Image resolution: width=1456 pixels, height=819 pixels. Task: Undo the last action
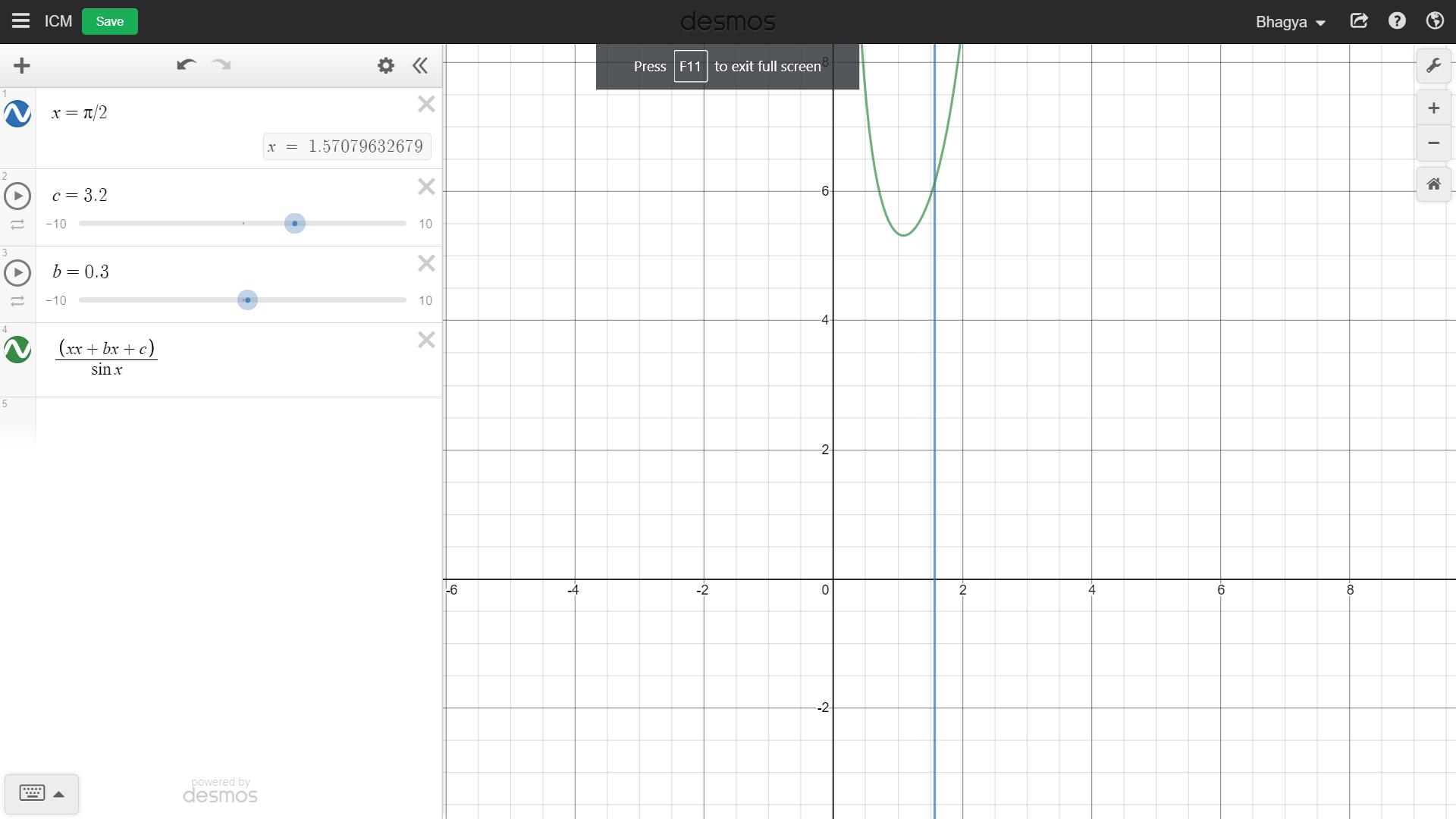pyautogui.click(x=186, y=65)
